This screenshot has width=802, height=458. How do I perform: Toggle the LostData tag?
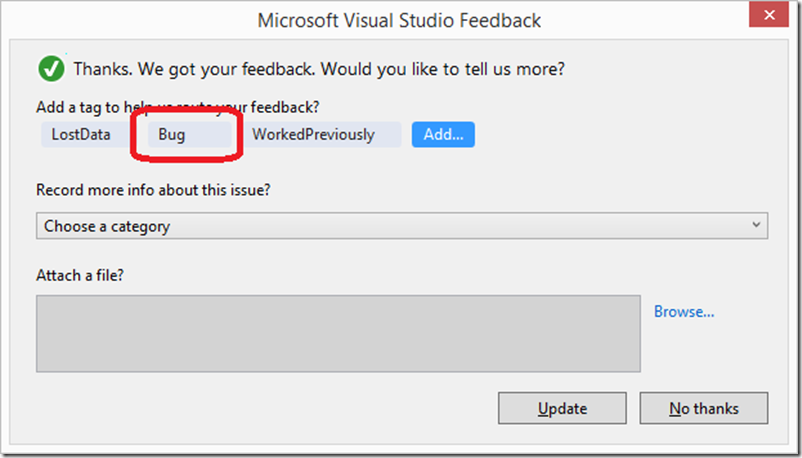click(81, 135)
